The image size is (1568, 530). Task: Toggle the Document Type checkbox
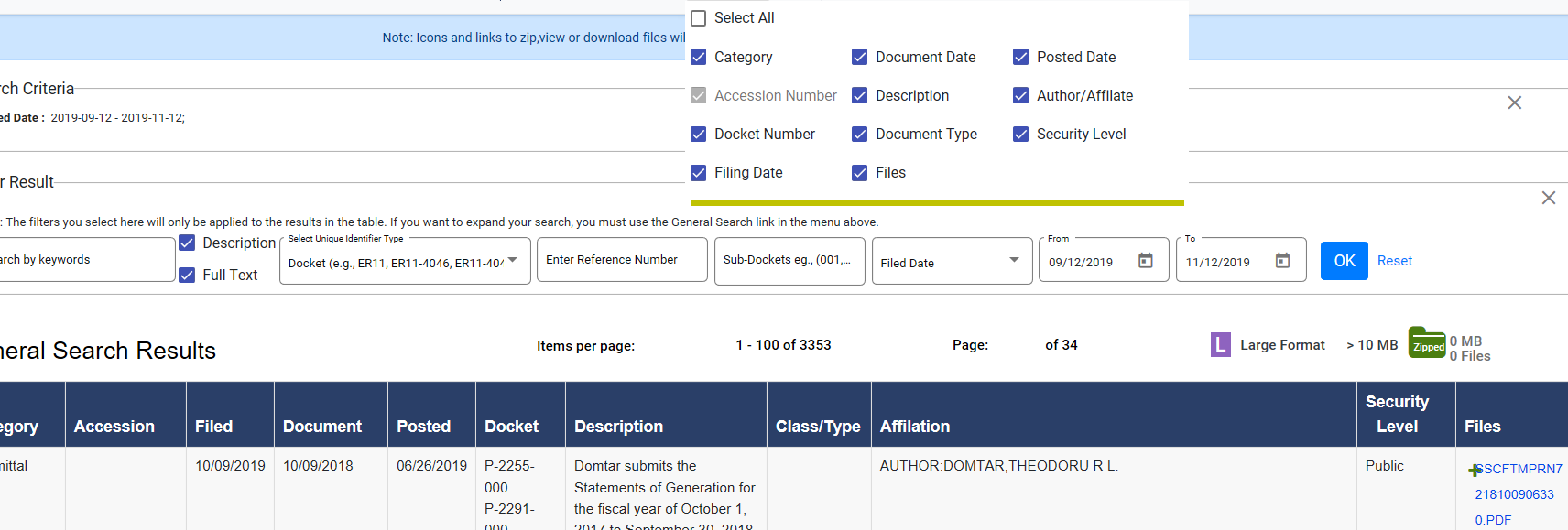[x=860, y=134]
